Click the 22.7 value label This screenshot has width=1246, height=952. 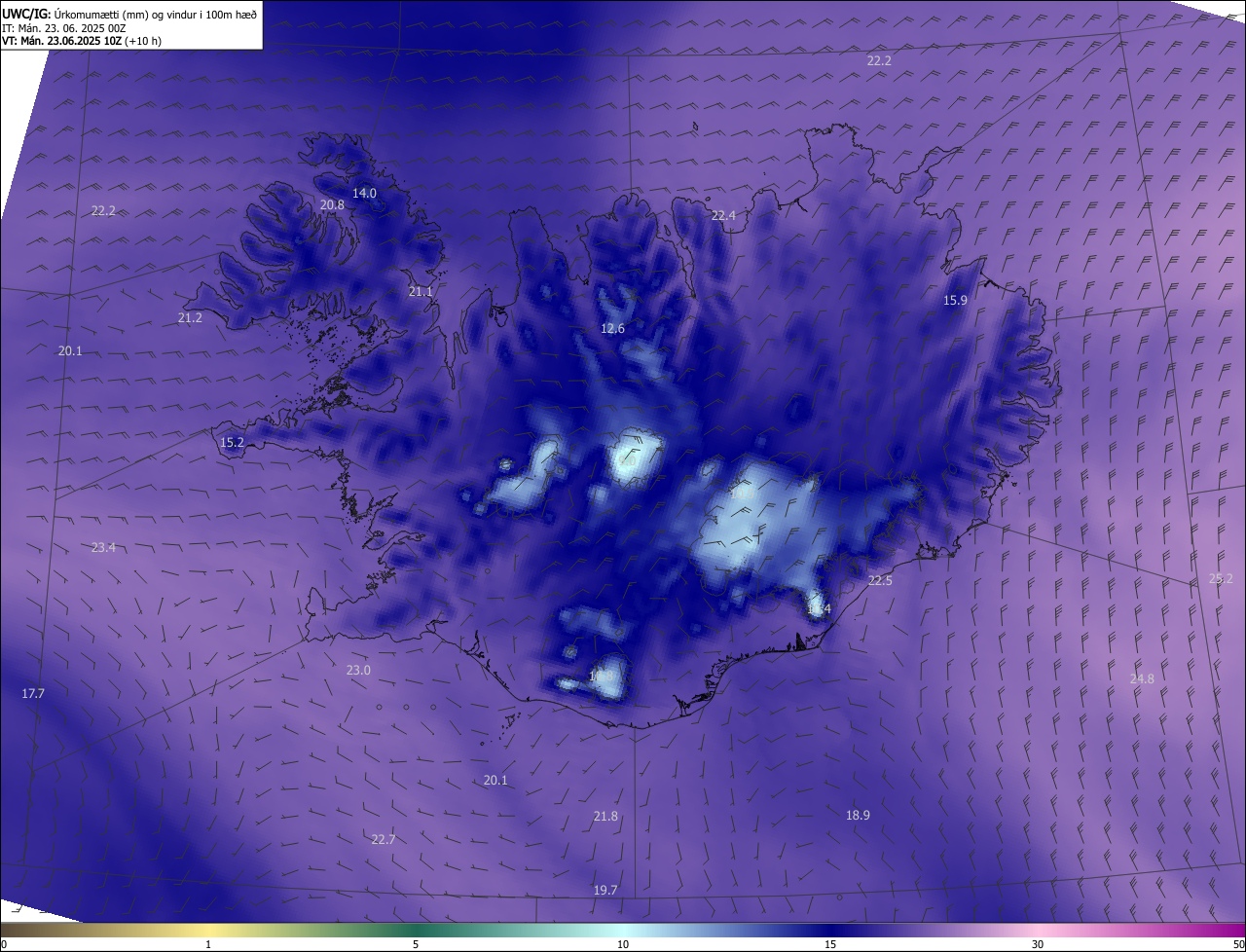[x=384, y=839]
